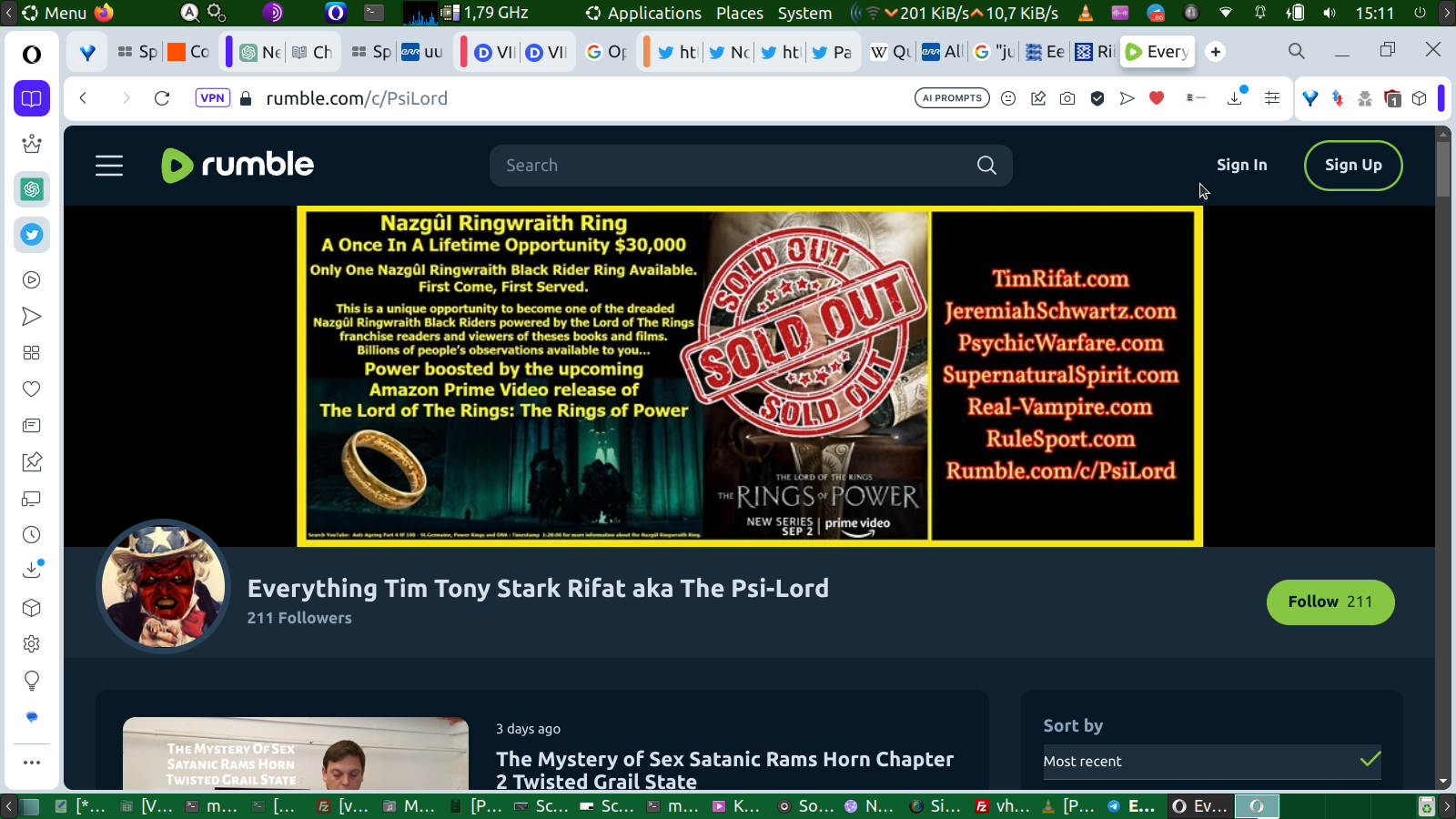This screenshot has width=1456, height=819.
Task: Select the Most recent sort option
Action: [x=1212, y=762]
